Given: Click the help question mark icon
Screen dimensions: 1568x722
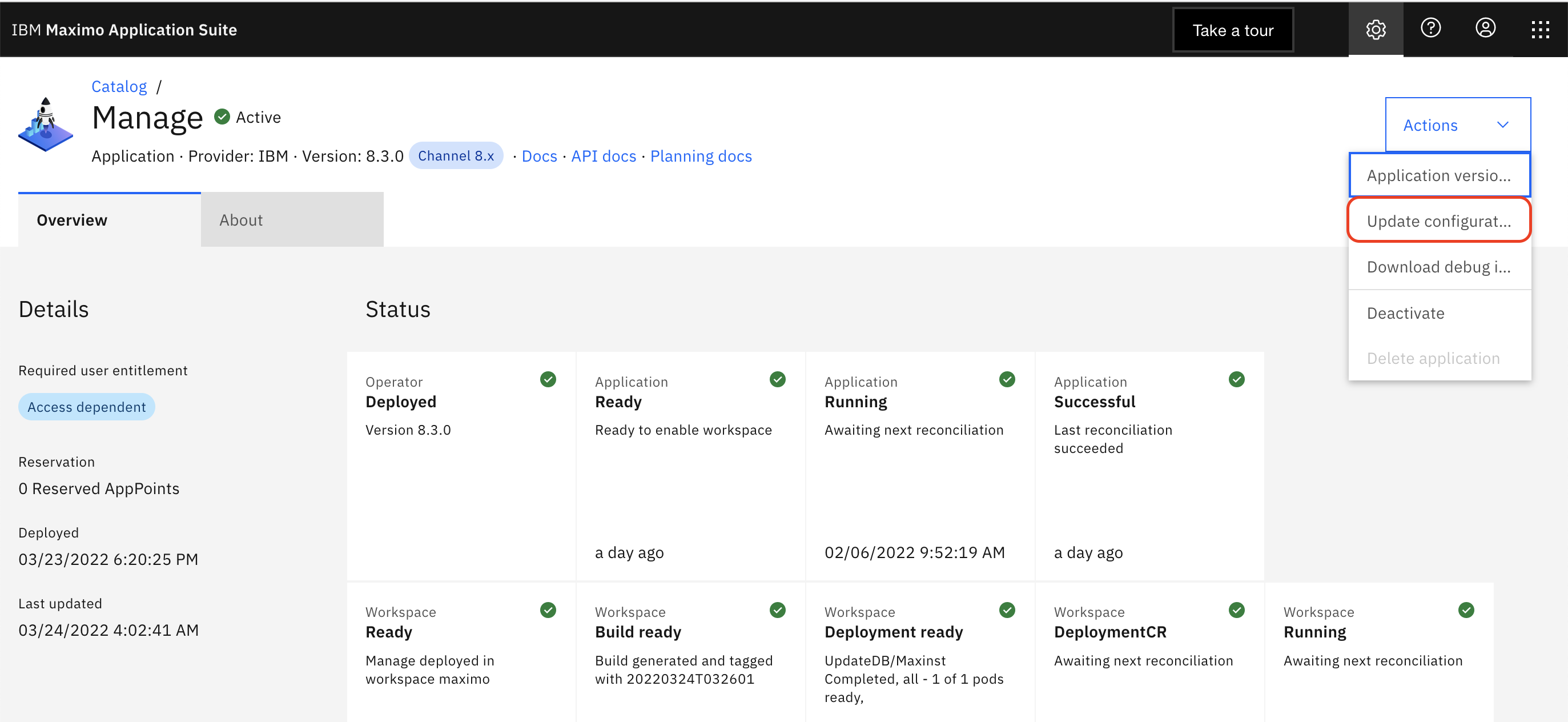Looking at the screenshot, I should point(1430,28).
